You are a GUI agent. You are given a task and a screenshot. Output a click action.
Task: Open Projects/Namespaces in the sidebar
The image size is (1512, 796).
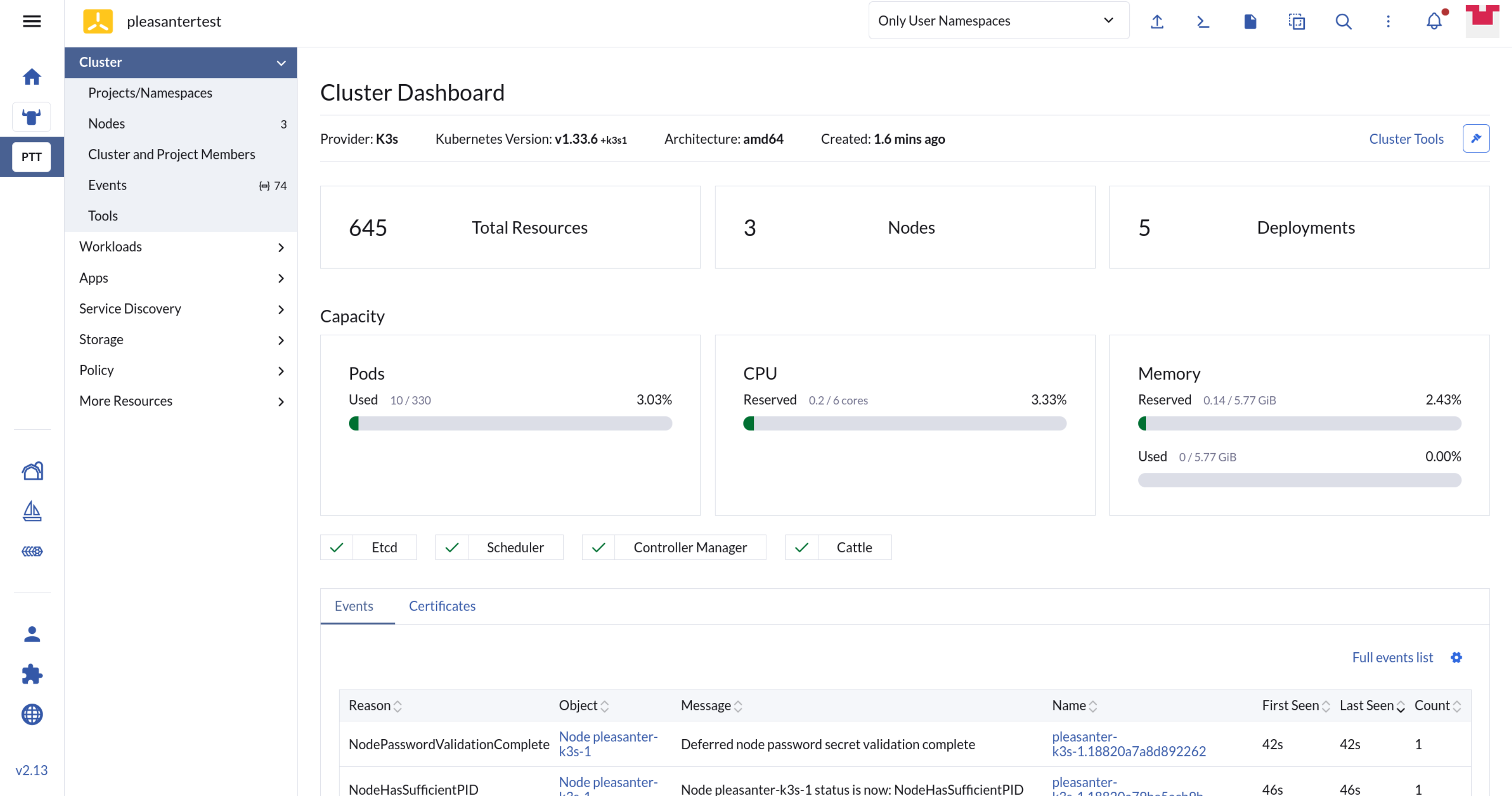click(x=150, y=93)
